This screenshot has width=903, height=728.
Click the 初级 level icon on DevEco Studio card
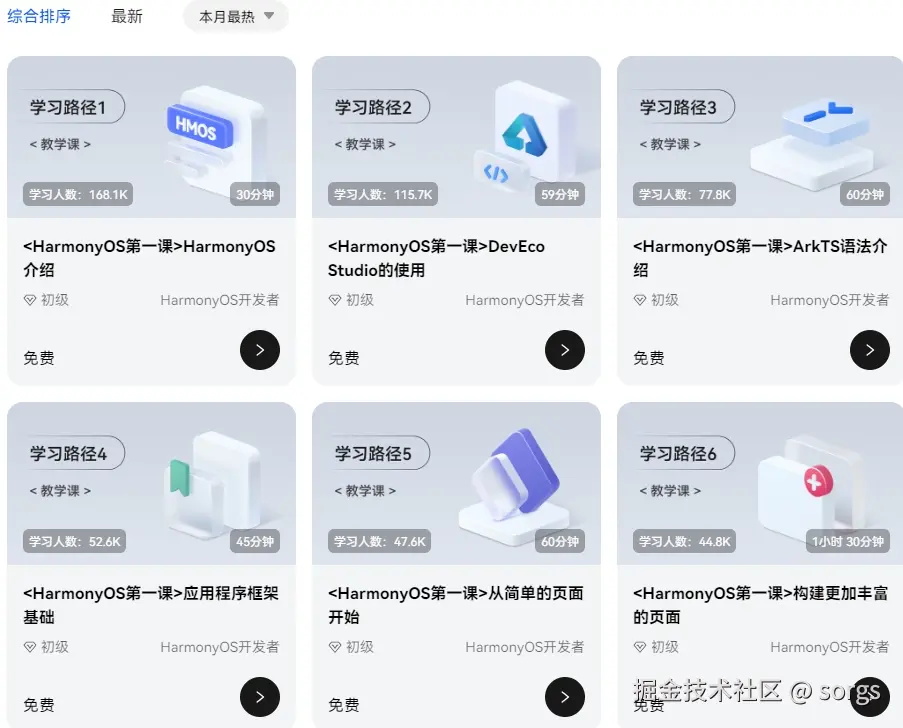click(335, 300)
